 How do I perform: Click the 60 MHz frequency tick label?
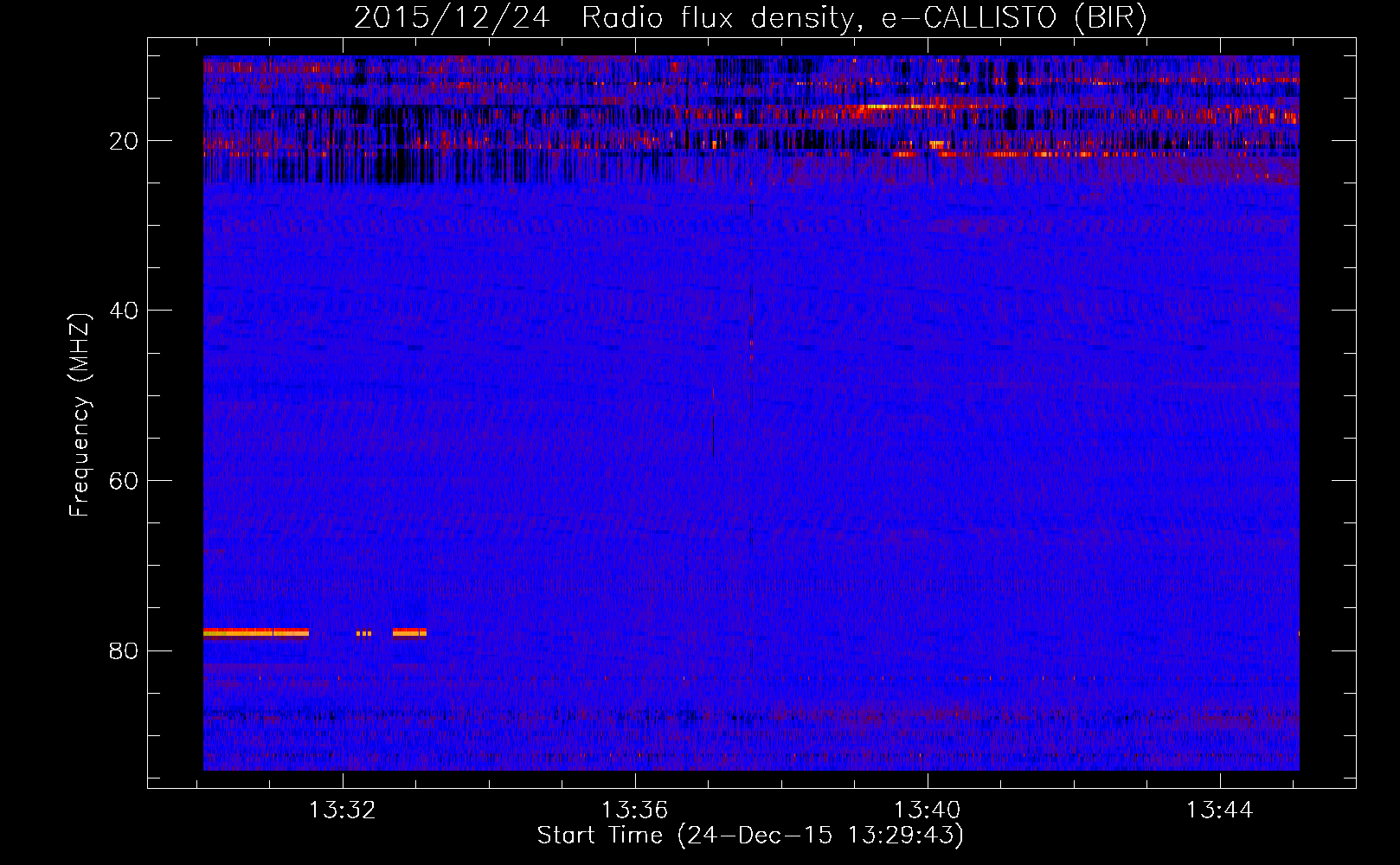click(124, 481)
